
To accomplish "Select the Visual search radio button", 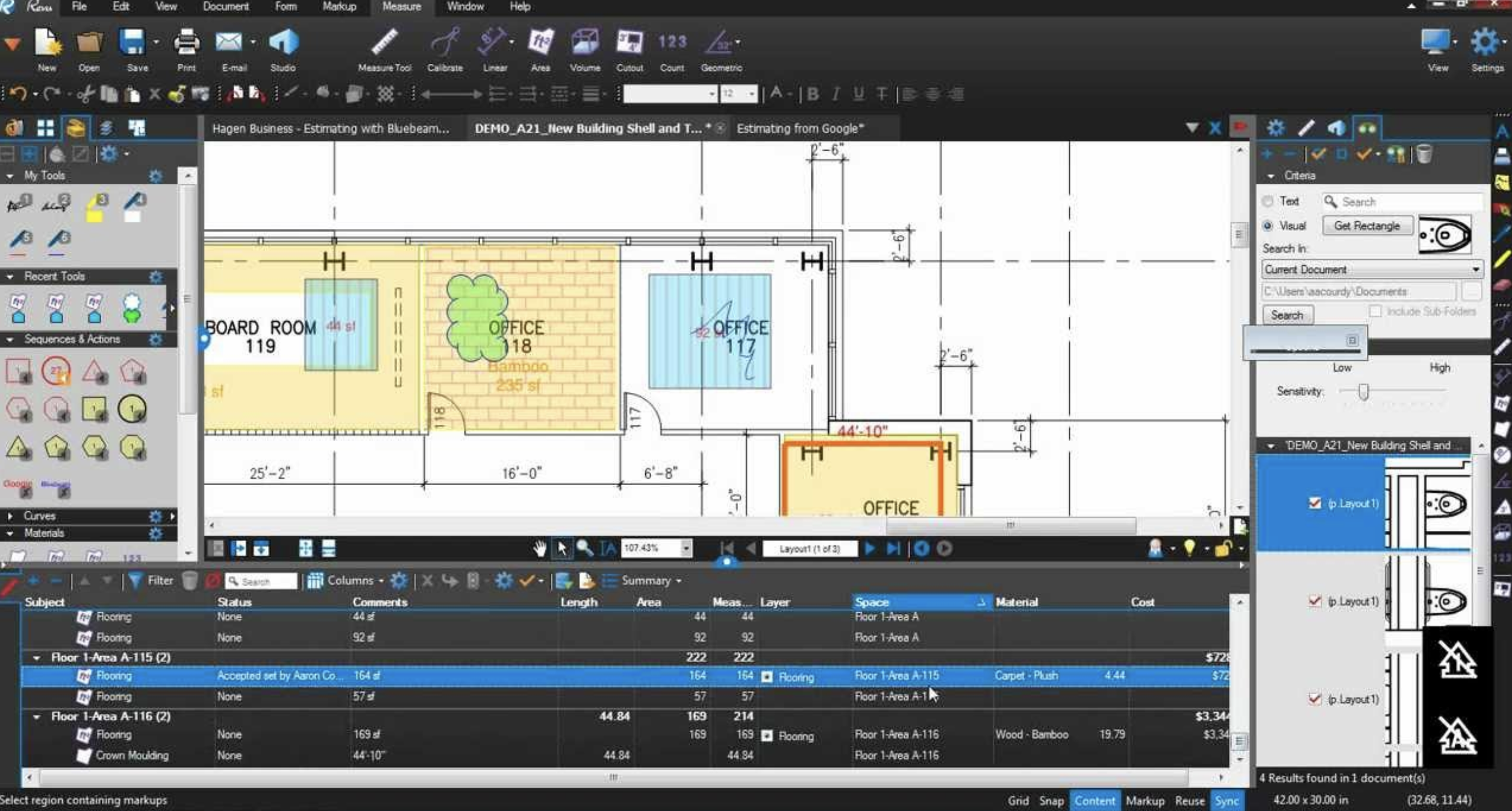I will tap(1268, 225).
